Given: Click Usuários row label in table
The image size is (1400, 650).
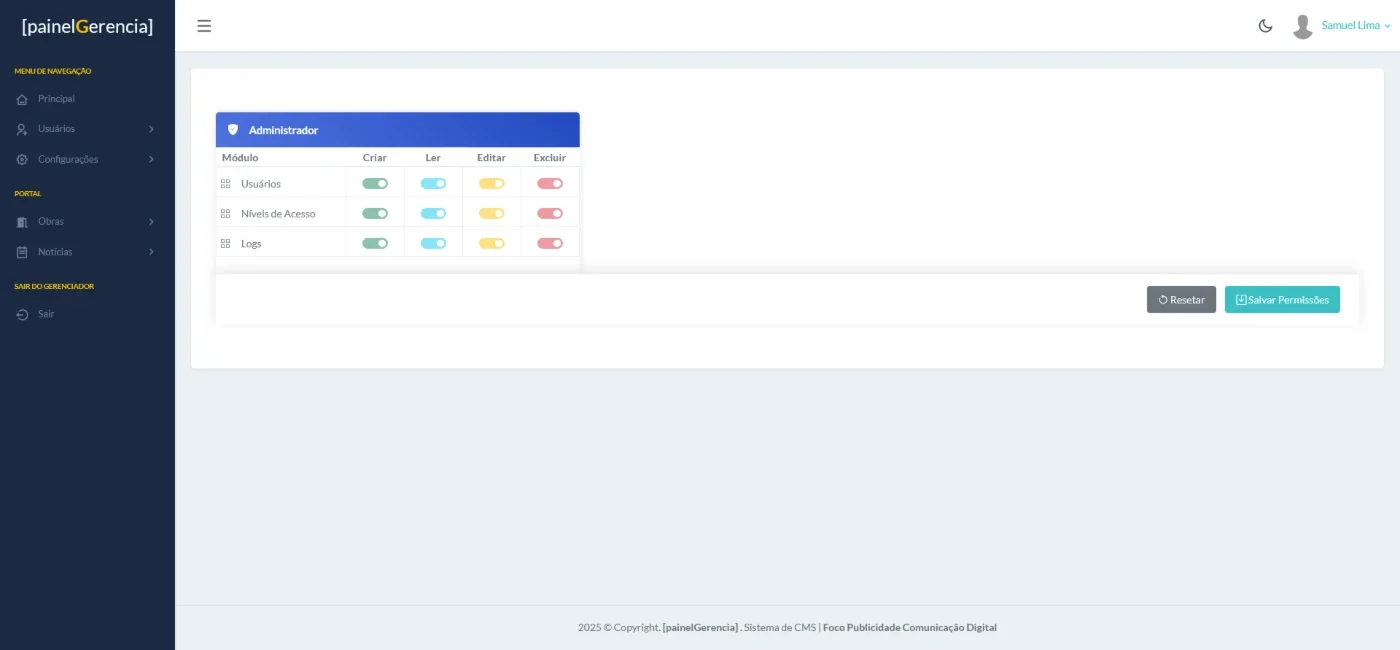Looking at the screenshot, I should (x=261, y=184).
